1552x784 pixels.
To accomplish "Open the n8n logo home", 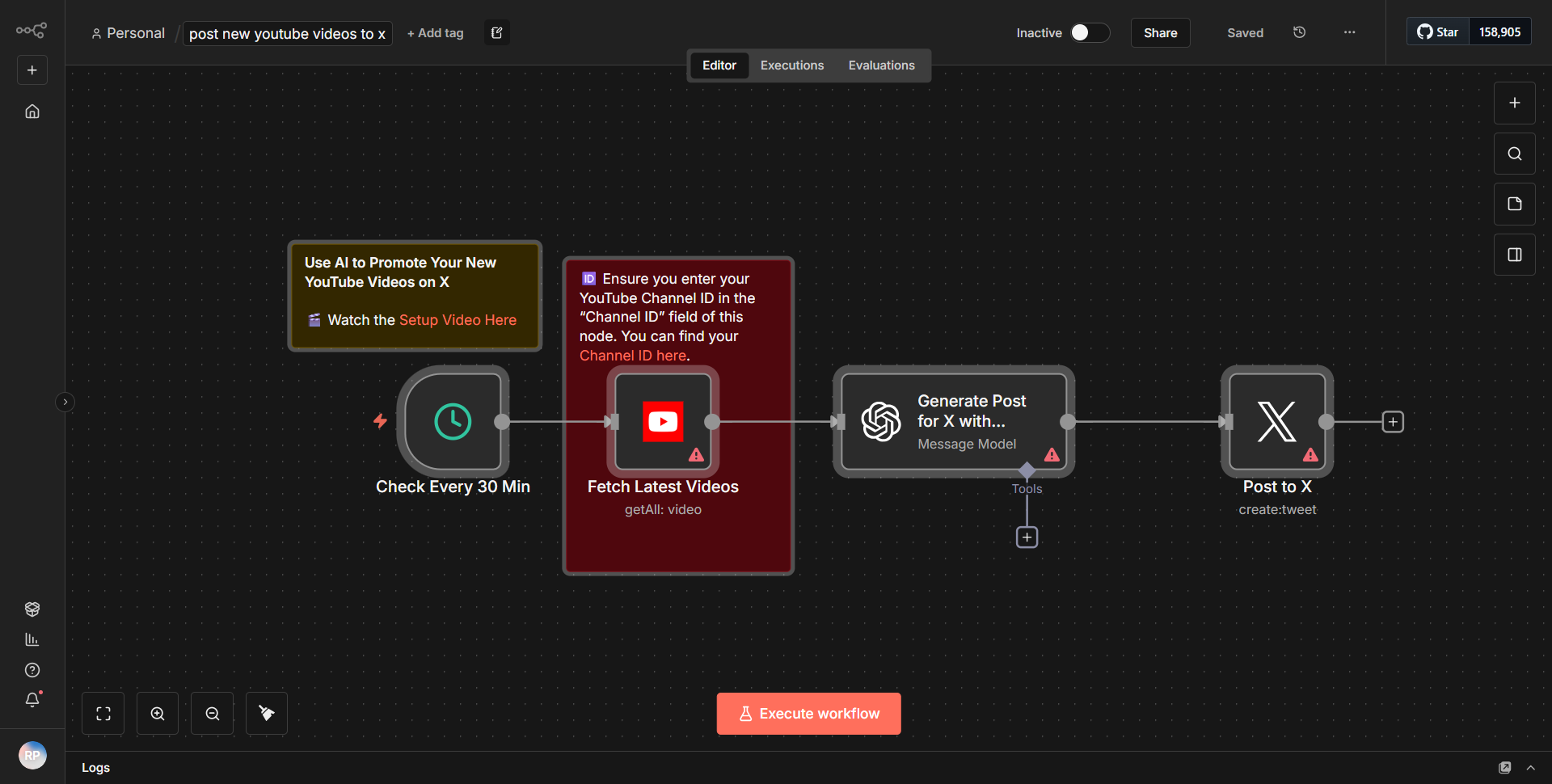I will tap(32, 31).
